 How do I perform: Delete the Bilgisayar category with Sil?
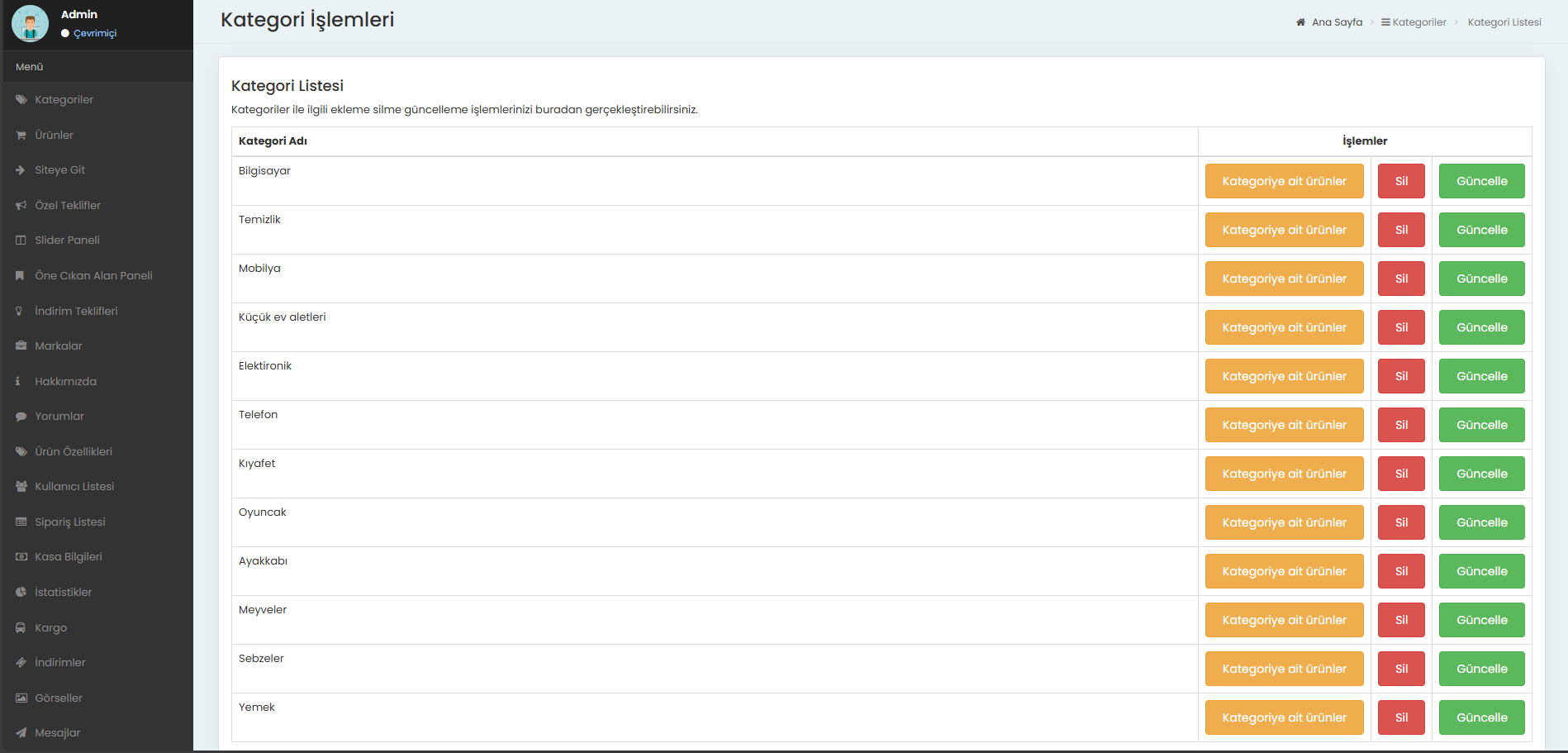(1401, 181)
